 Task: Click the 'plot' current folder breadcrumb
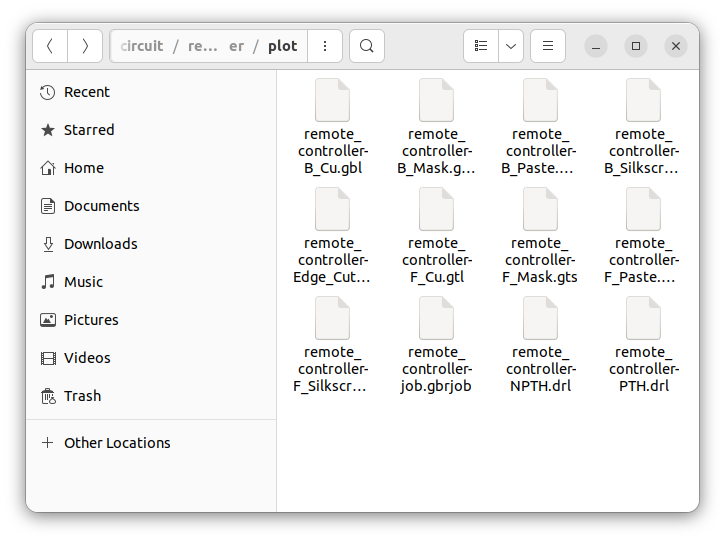[x=283, y=46]
